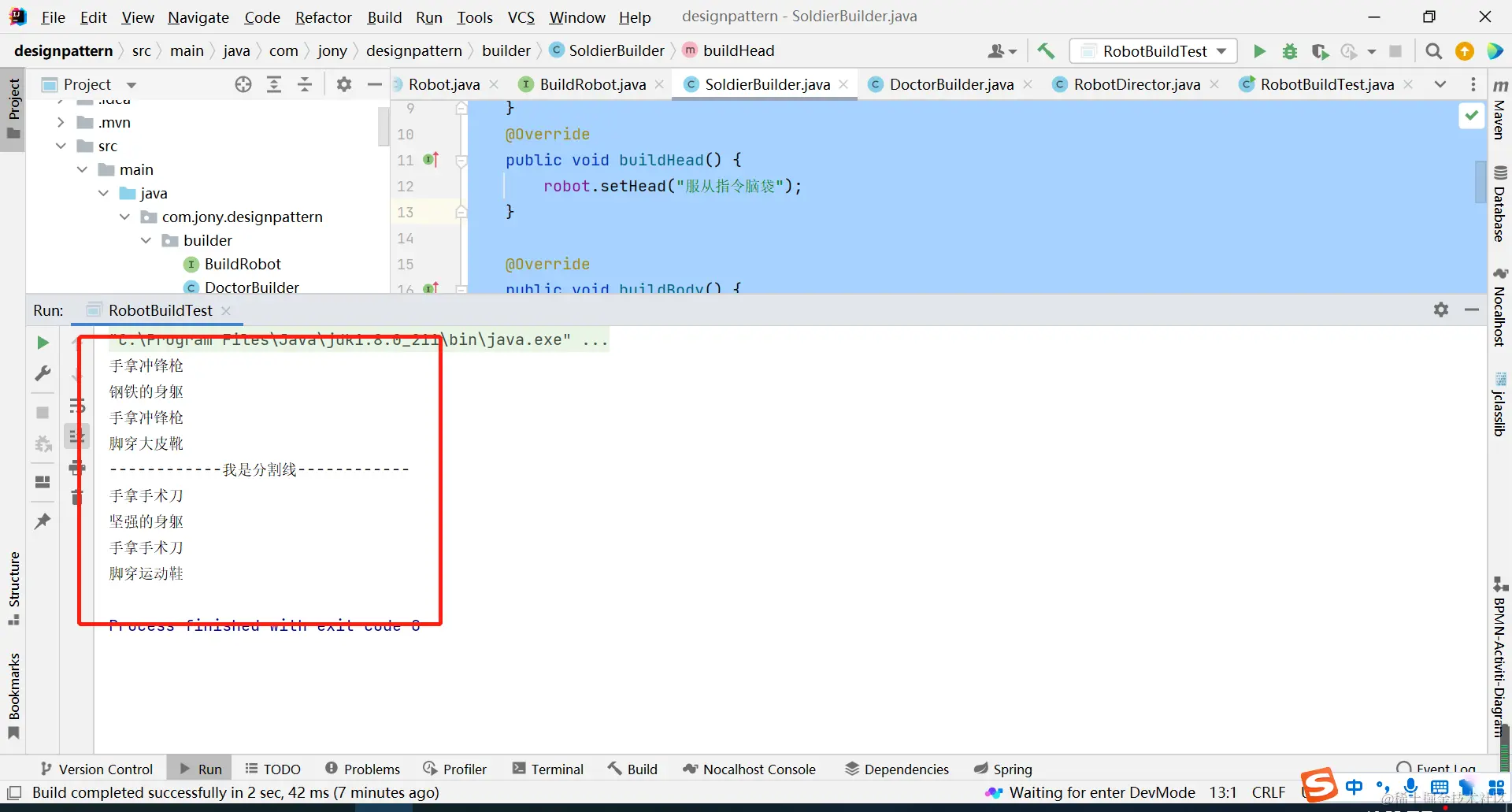Image resolution: width=1512 pixels, height=812 pixels.
Task: Click the editor vertical scrollbar
Action: 1480,181
